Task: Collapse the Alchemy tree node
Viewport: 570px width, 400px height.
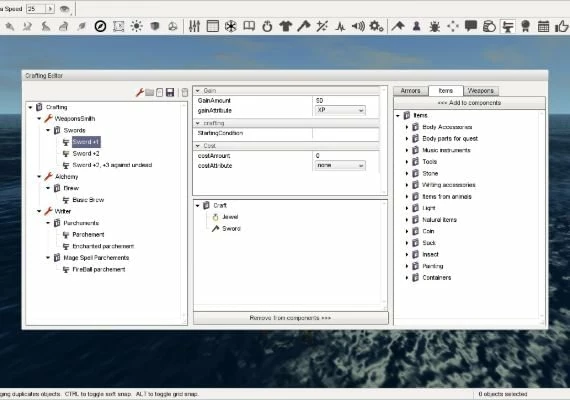Action: 39,177
